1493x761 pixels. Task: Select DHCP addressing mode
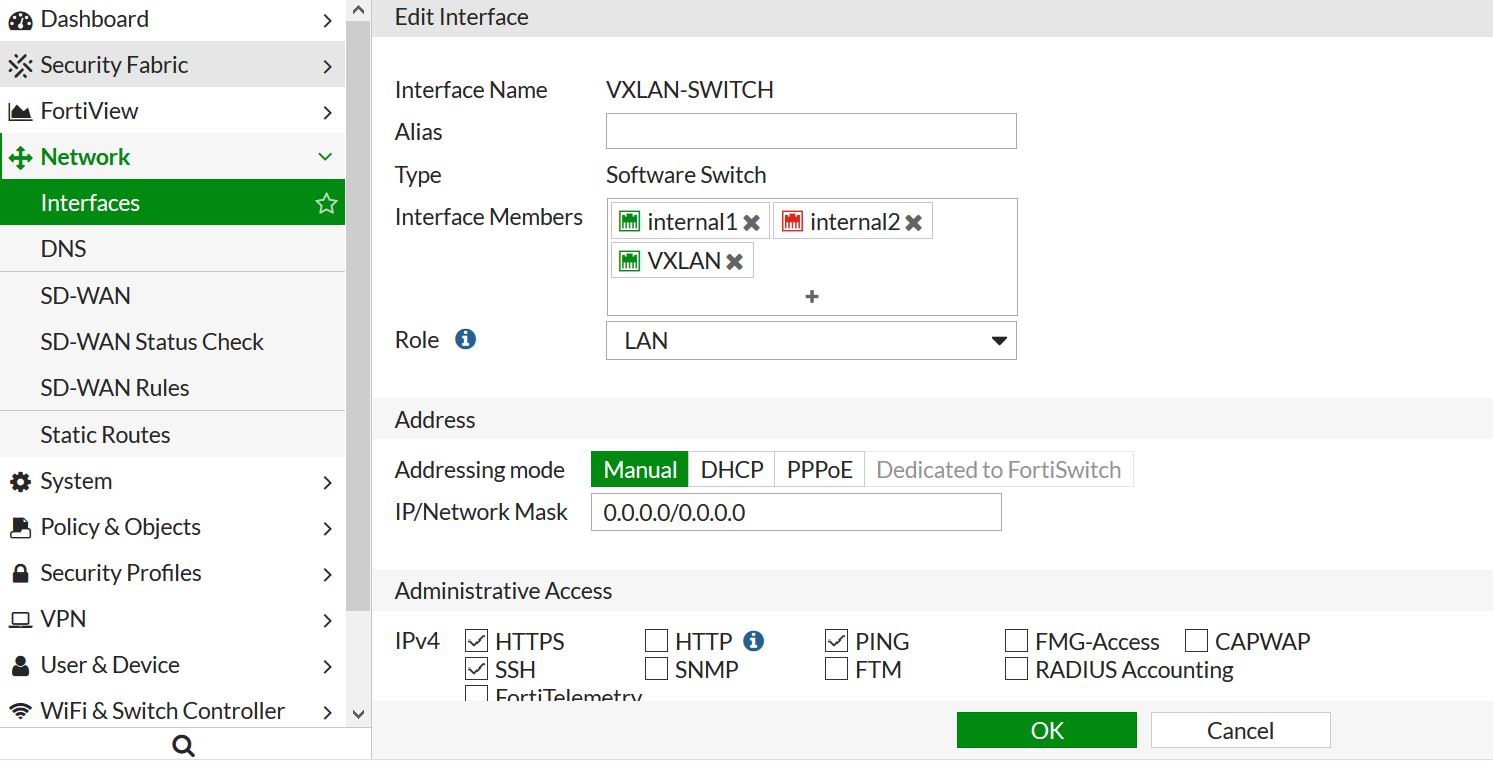tap(732, 469)
